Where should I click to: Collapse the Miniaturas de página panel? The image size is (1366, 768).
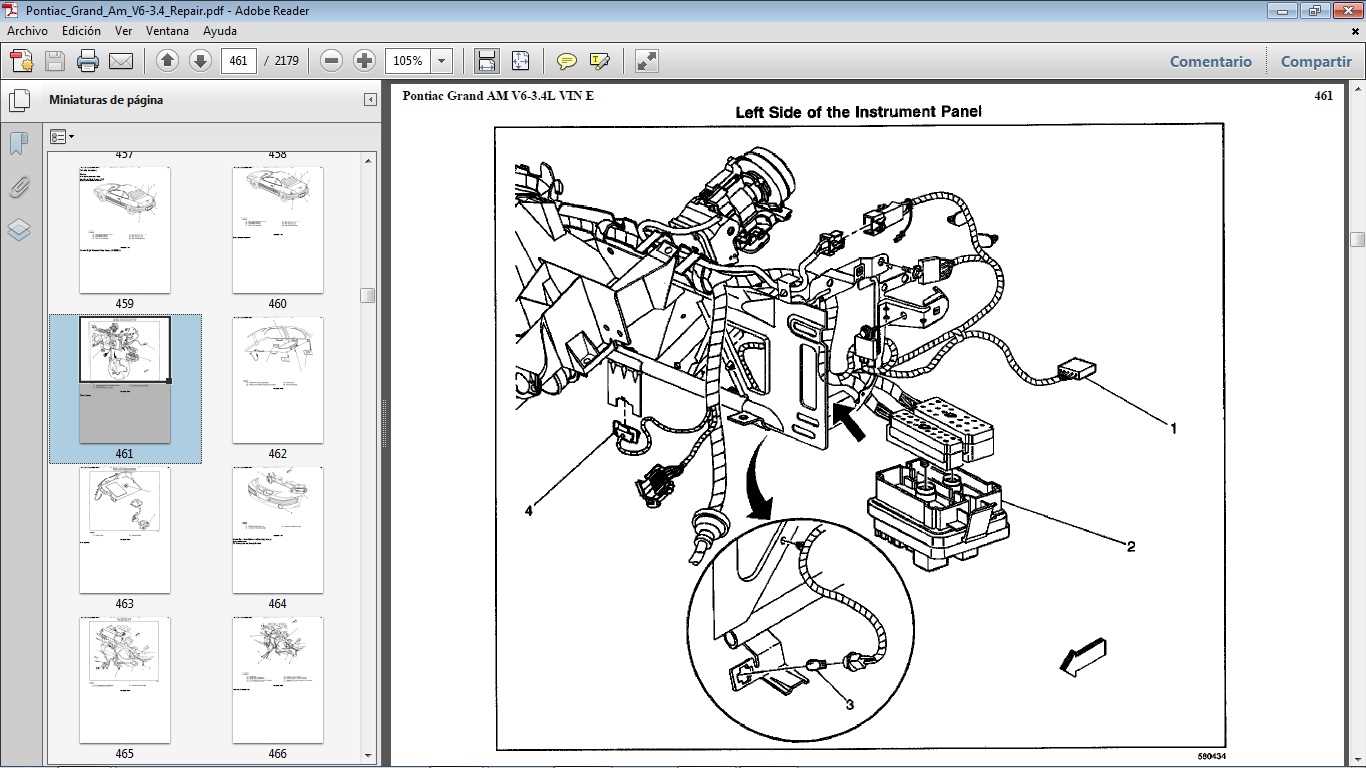point(370,100)
